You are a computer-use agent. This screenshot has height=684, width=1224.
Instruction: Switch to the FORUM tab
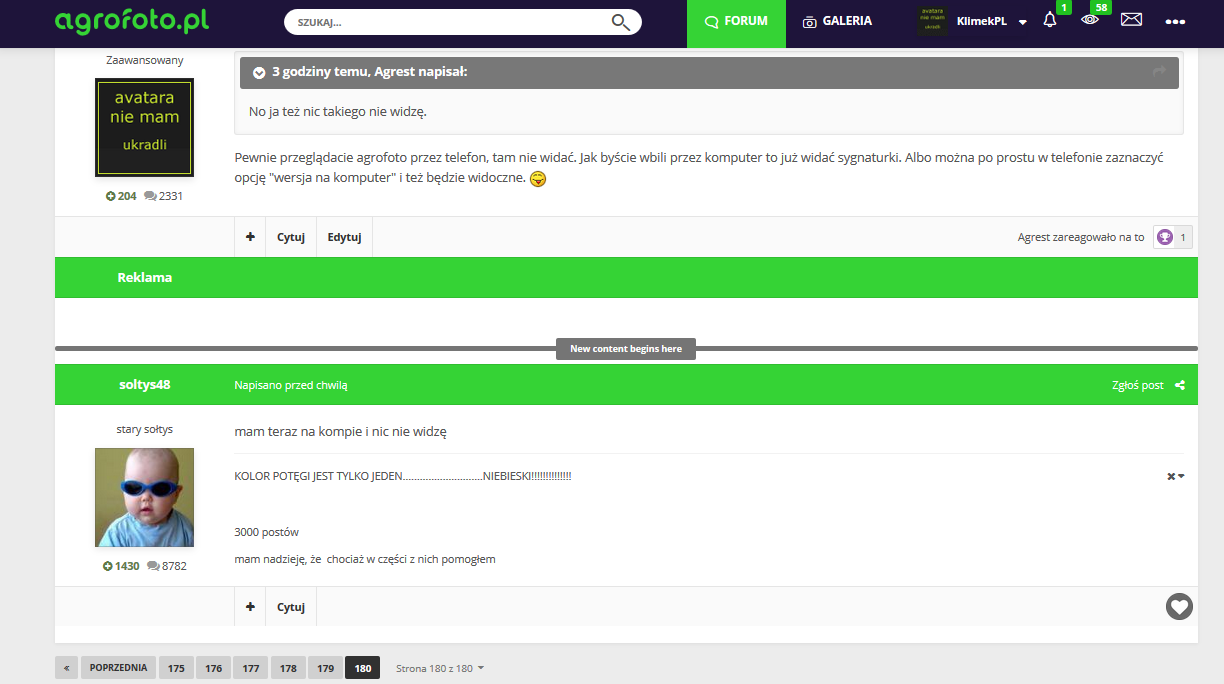point(736,21)
